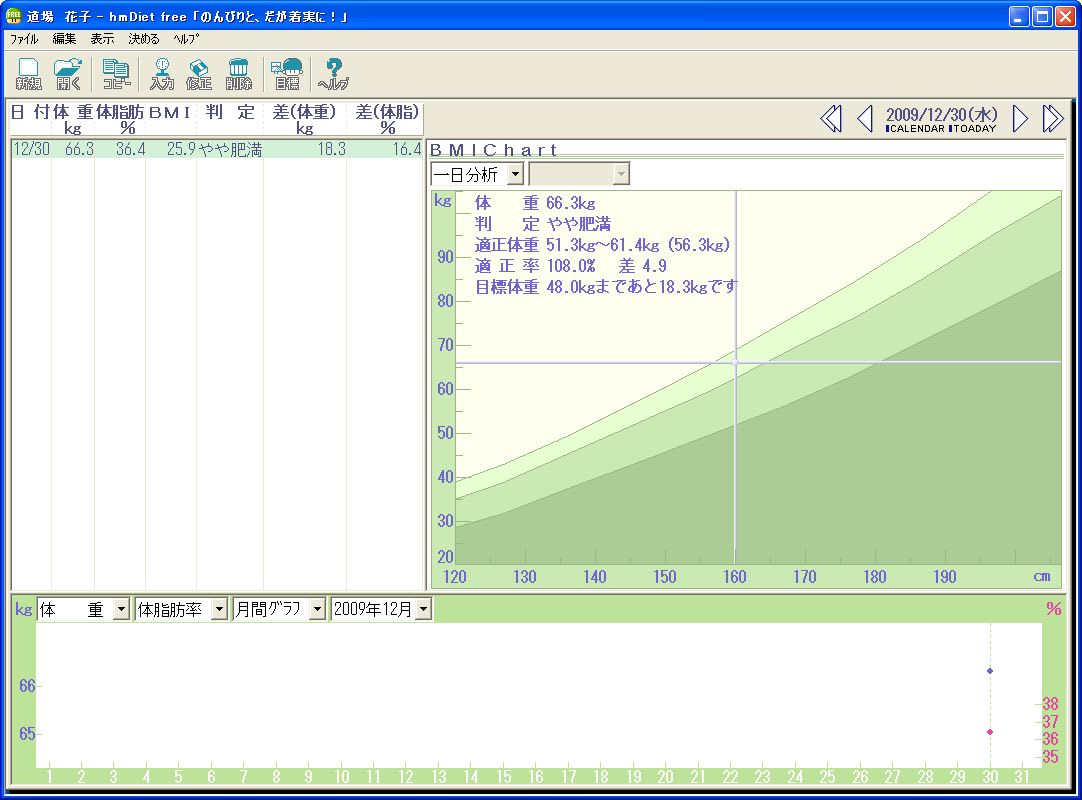Viewport: 1082px width, 800px height.
Task: Jump forward with the double right arrow
Action: (1052, 119)
